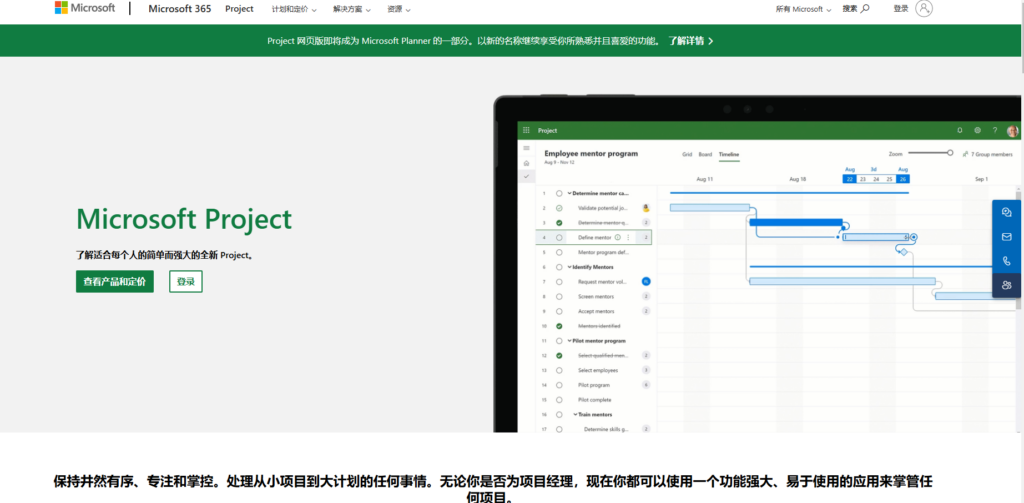The height and width of the screenshot is (503, 1024).
Task: Mark Request mentor vol... task complete
Action: (559, 282)
